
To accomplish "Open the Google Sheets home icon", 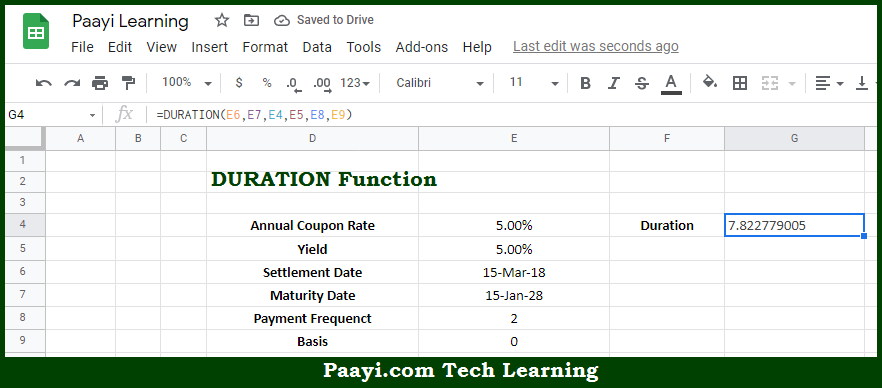I will click(x=35, y=31).
